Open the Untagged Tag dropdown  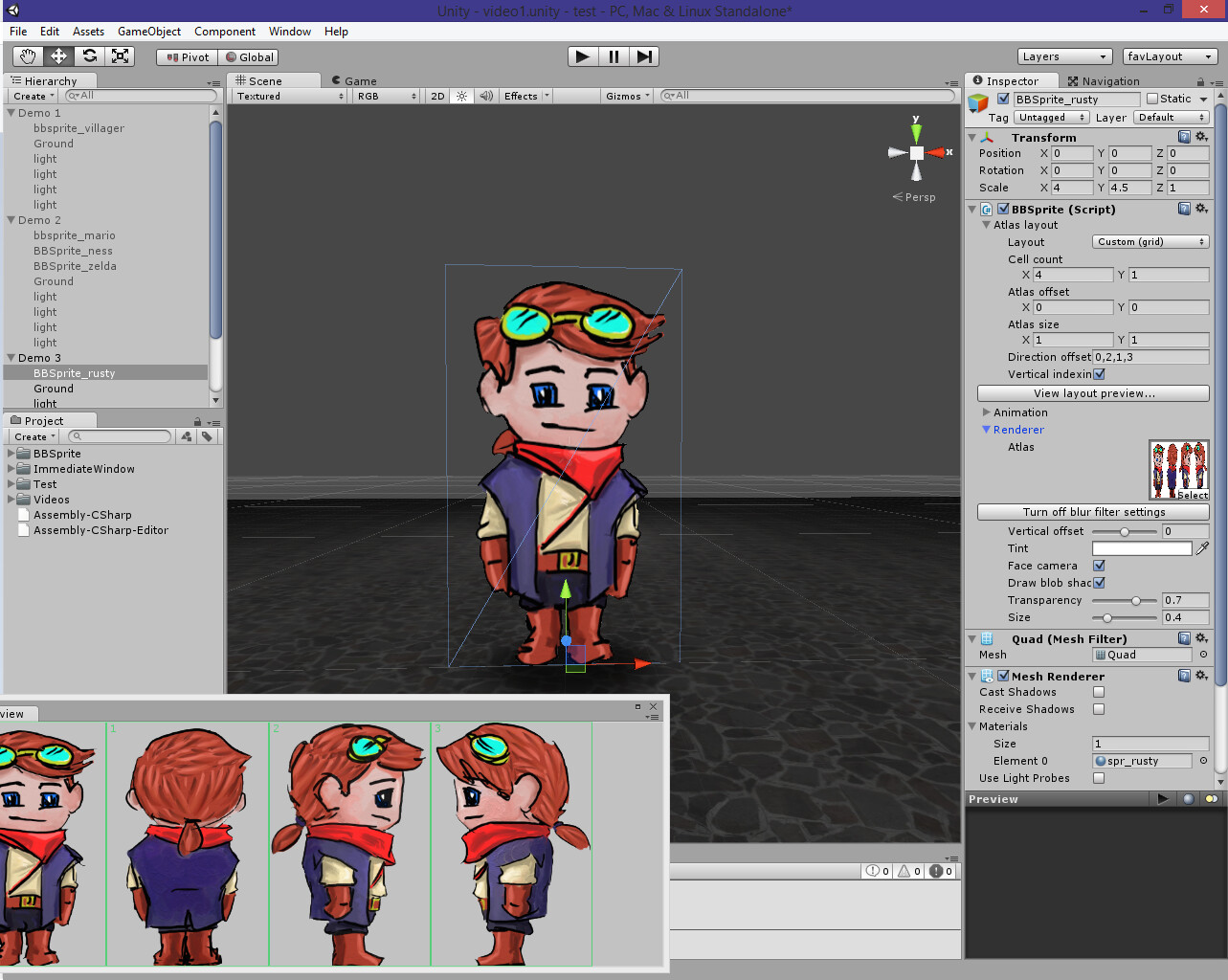[x=1051, y=117]
